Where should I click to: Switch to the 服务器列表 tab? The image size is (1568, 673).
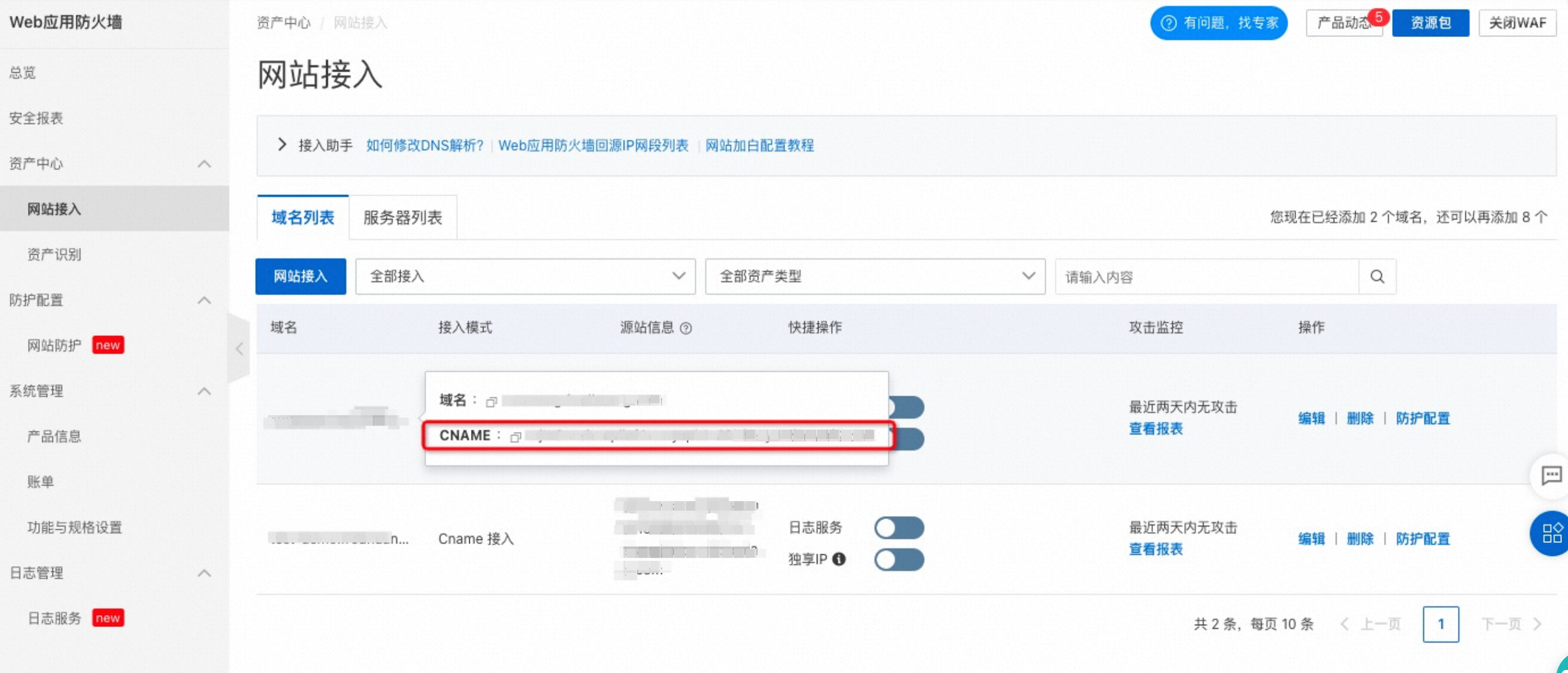[x=402, y=217]
